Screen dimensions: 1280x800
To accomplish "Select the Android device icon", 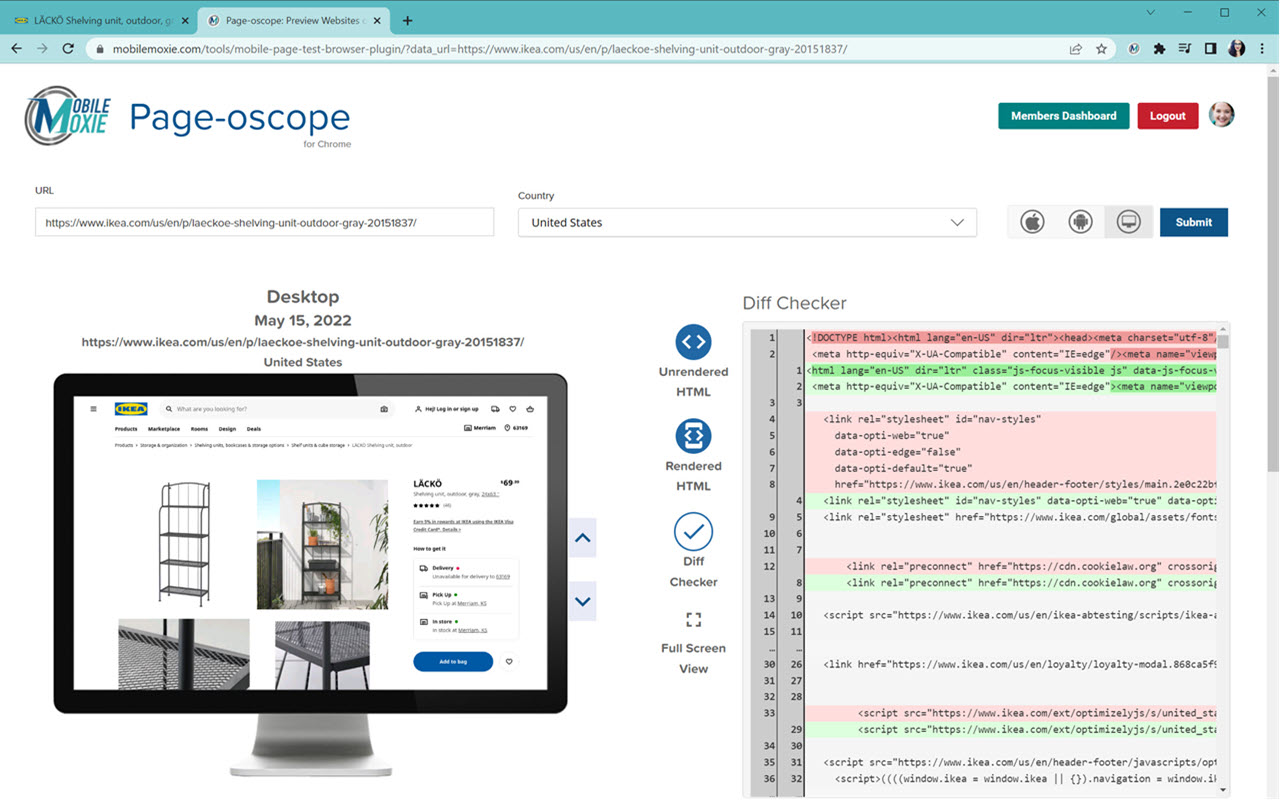I will tap(1080, 221).
